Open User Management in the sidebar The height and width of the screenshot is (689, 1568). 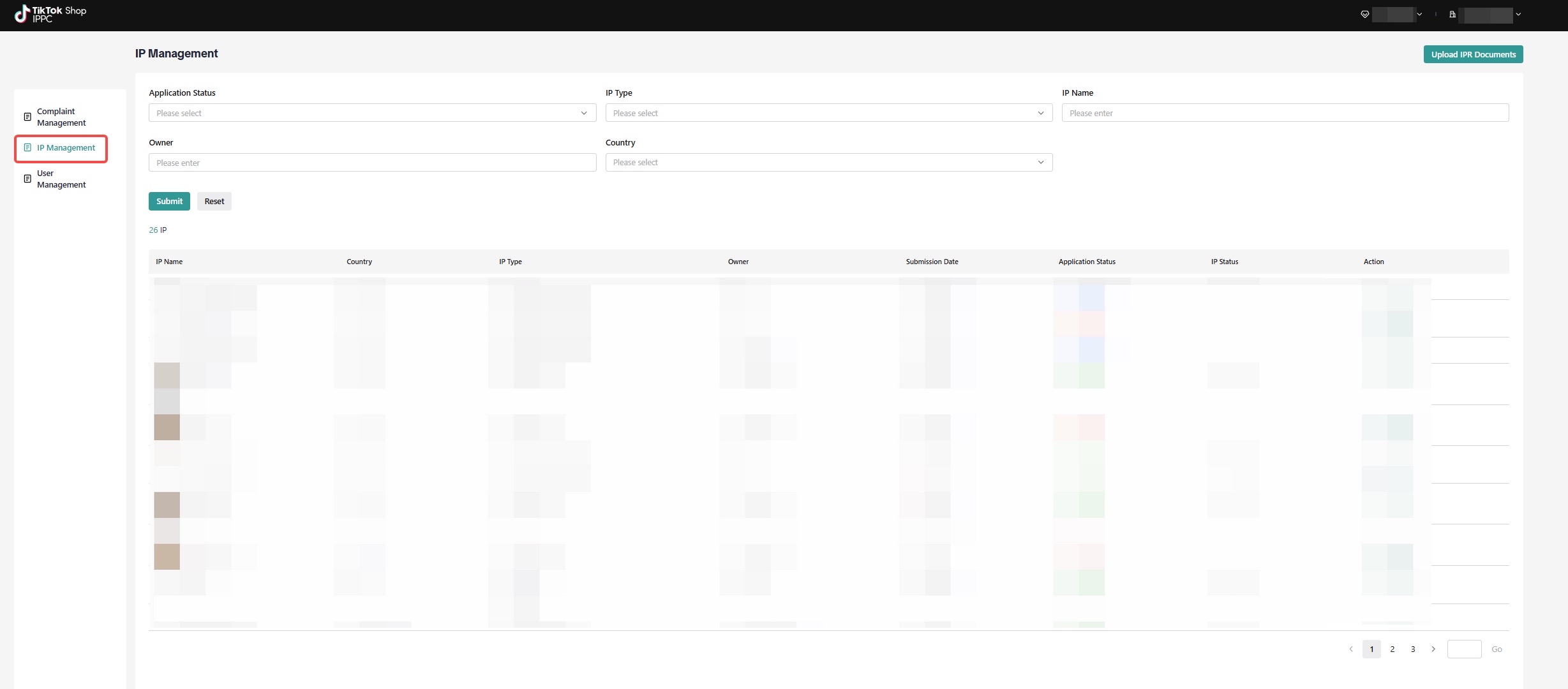click(x=61, y=179)
